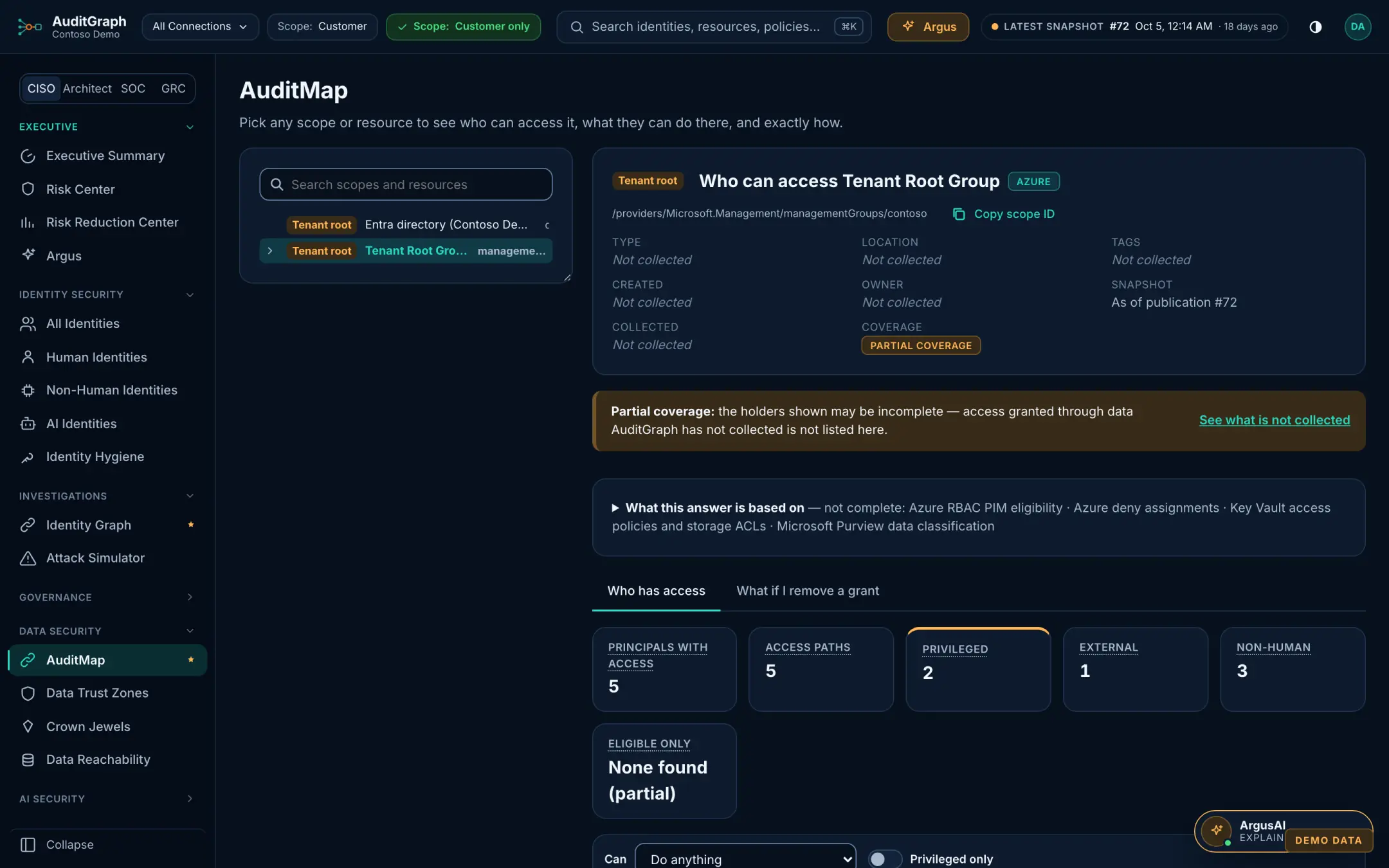Click the AuditGraph logo icon
Viewport: 1389px width, 868px height.
(x=30, y=26)
